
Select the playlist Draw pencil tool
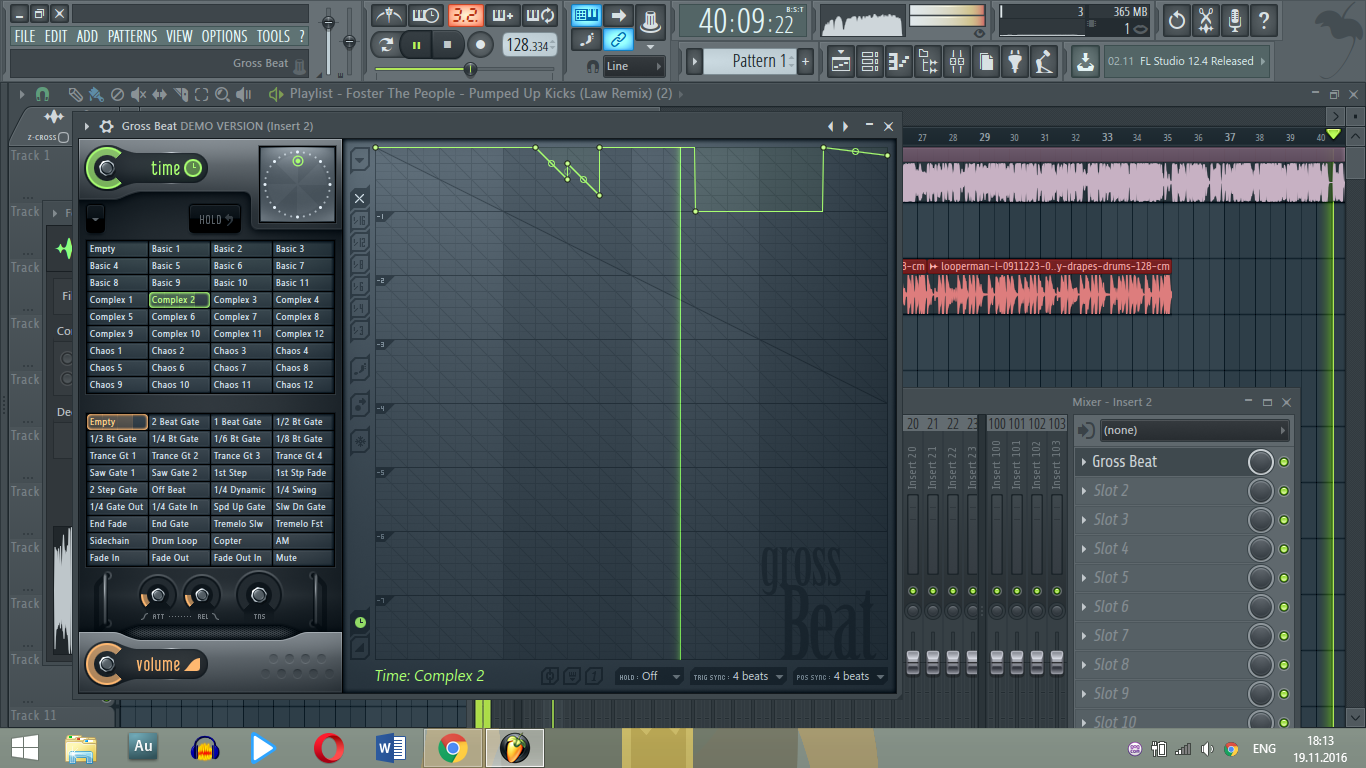point(75,94)
